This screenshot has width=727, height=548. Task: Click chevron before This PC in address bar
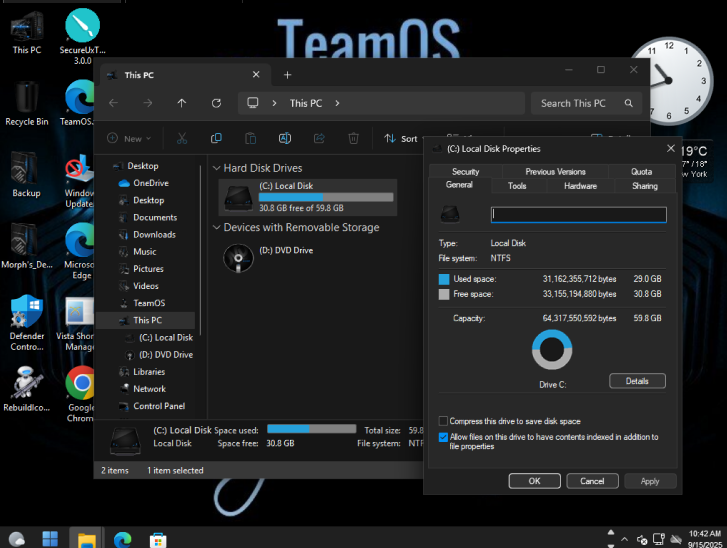(274, 103)
